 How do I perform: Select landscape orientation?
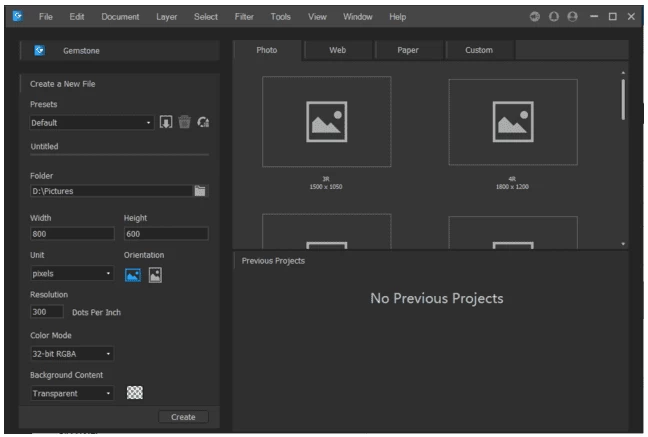[133, 274]
